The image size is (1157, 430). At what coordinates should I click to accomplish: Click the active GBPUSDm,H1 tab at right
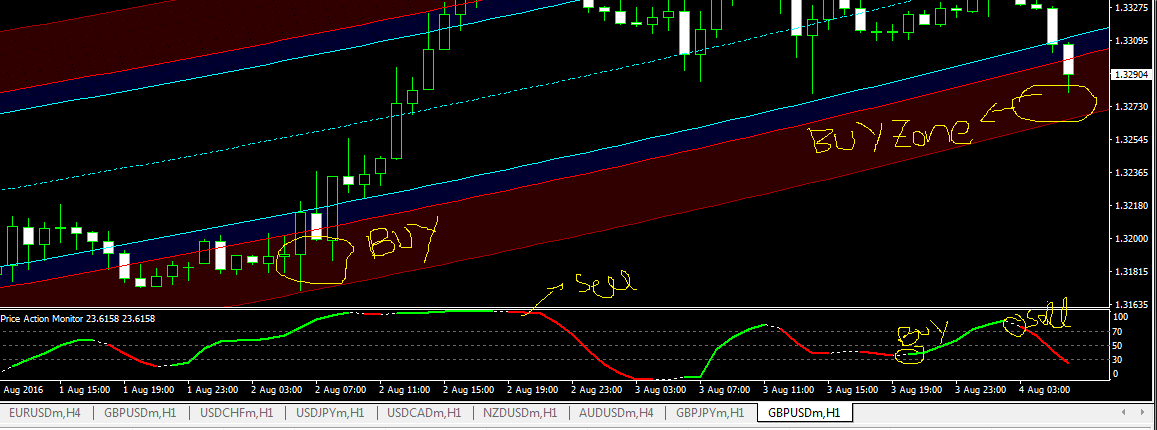[x=805, y=412]
